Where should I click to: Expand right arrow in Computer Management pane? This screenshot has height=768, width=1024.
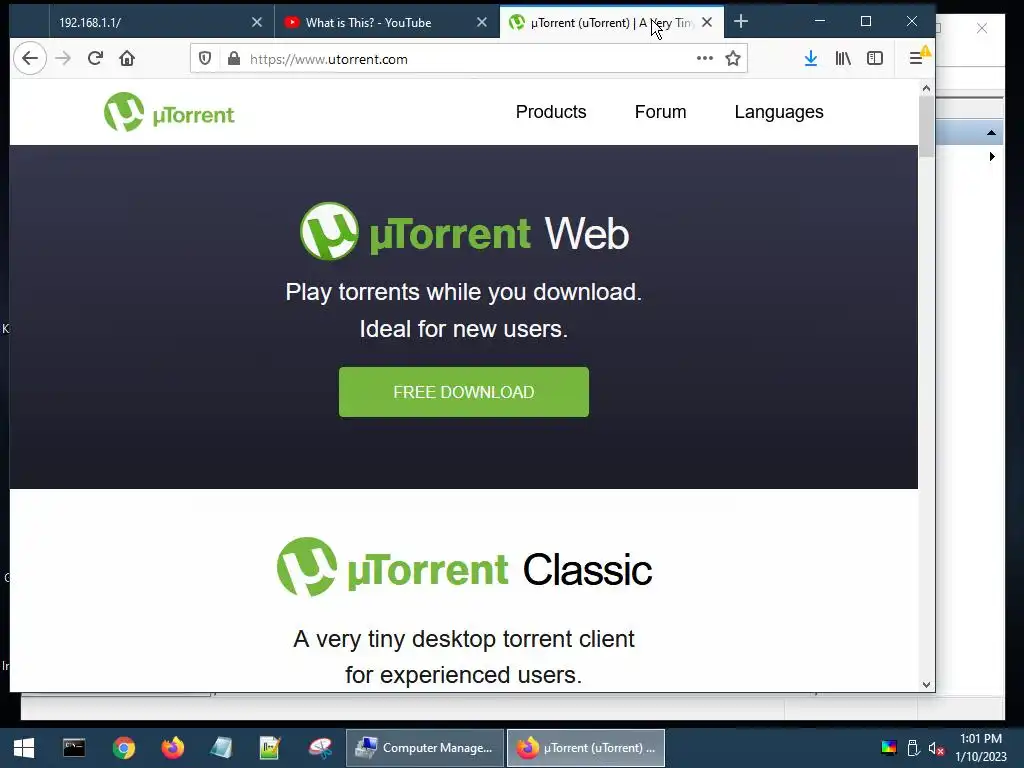991,157
